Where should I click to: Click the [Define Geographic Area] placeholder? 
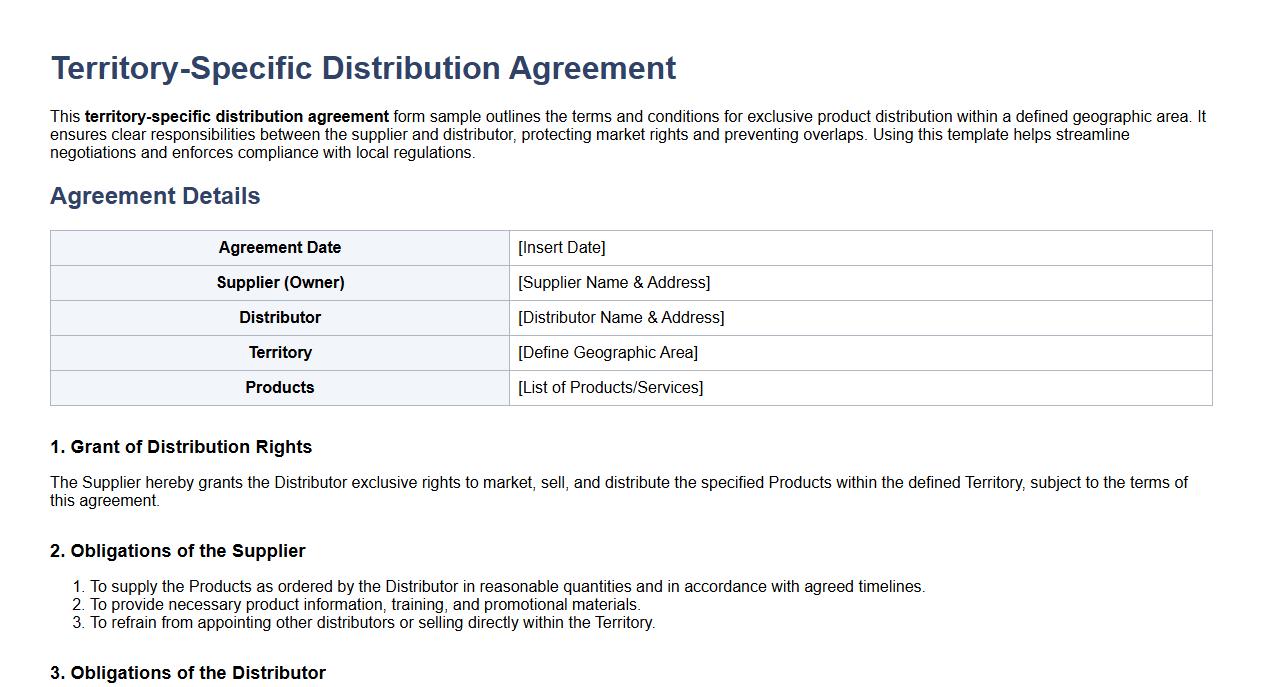click(606, 352)
